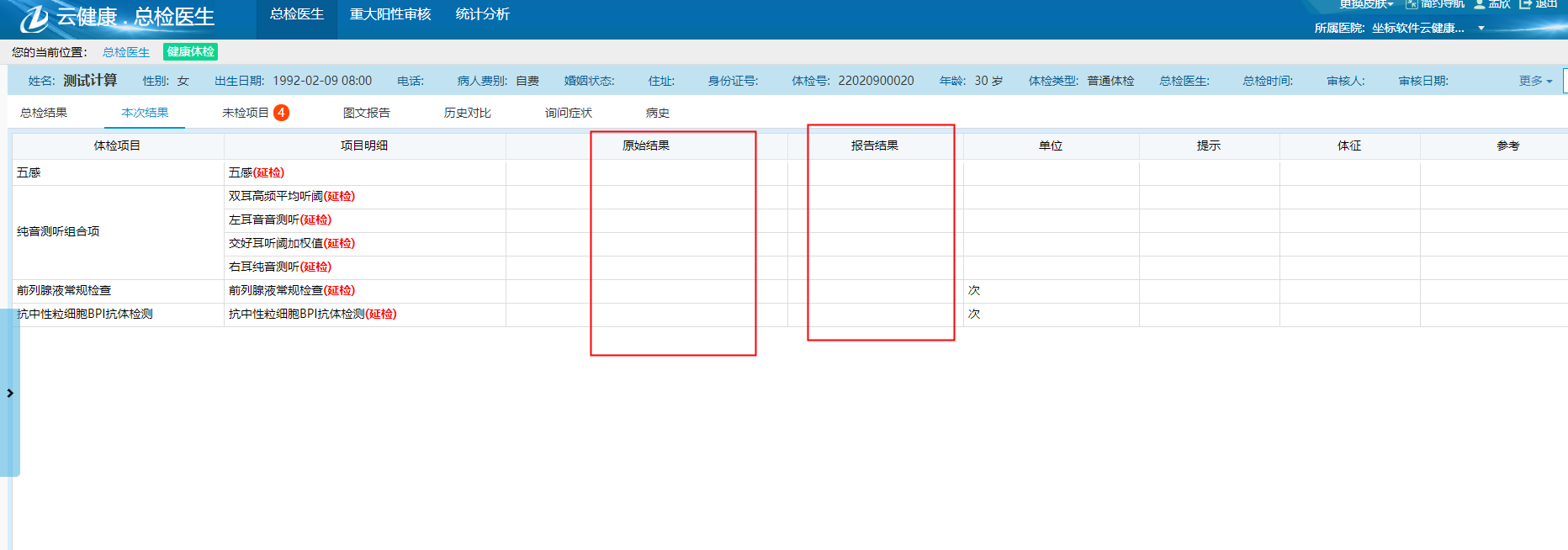Open the 询问症状 tab

point(569,113)
